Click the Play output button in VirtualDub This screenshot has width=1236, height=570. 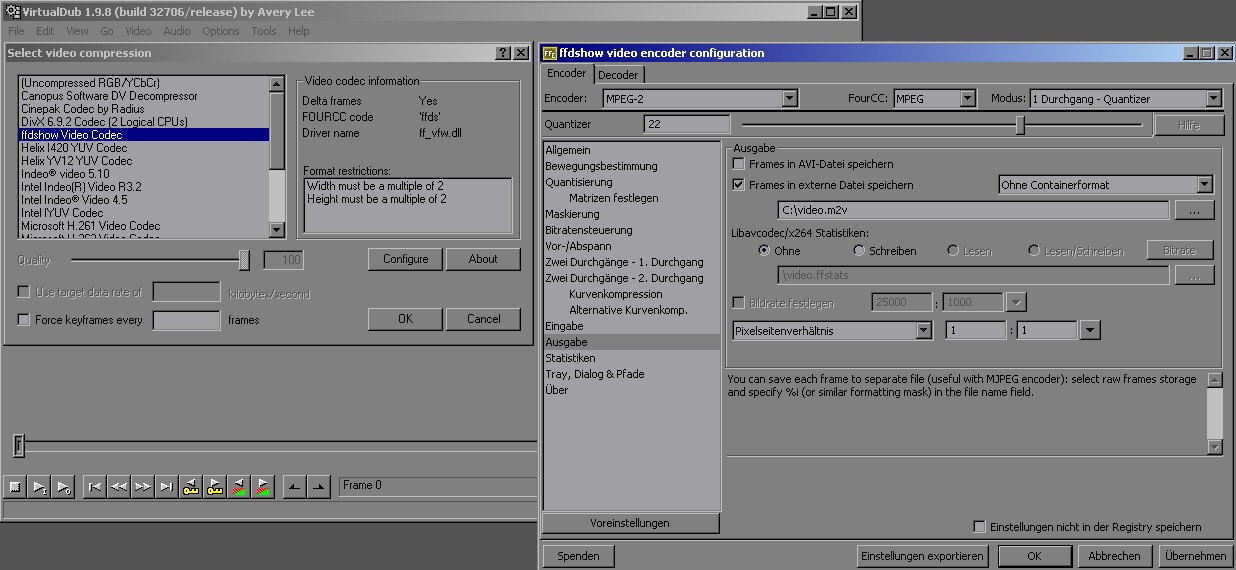[x=63, y=487]
